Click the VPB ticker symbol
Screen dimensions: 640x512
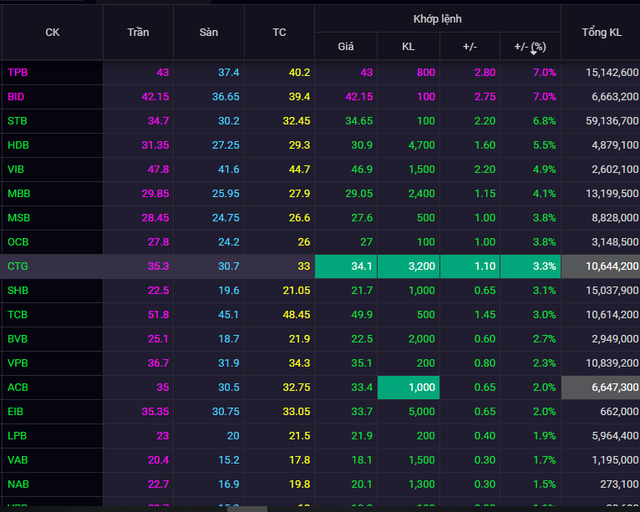click(18, 363)
